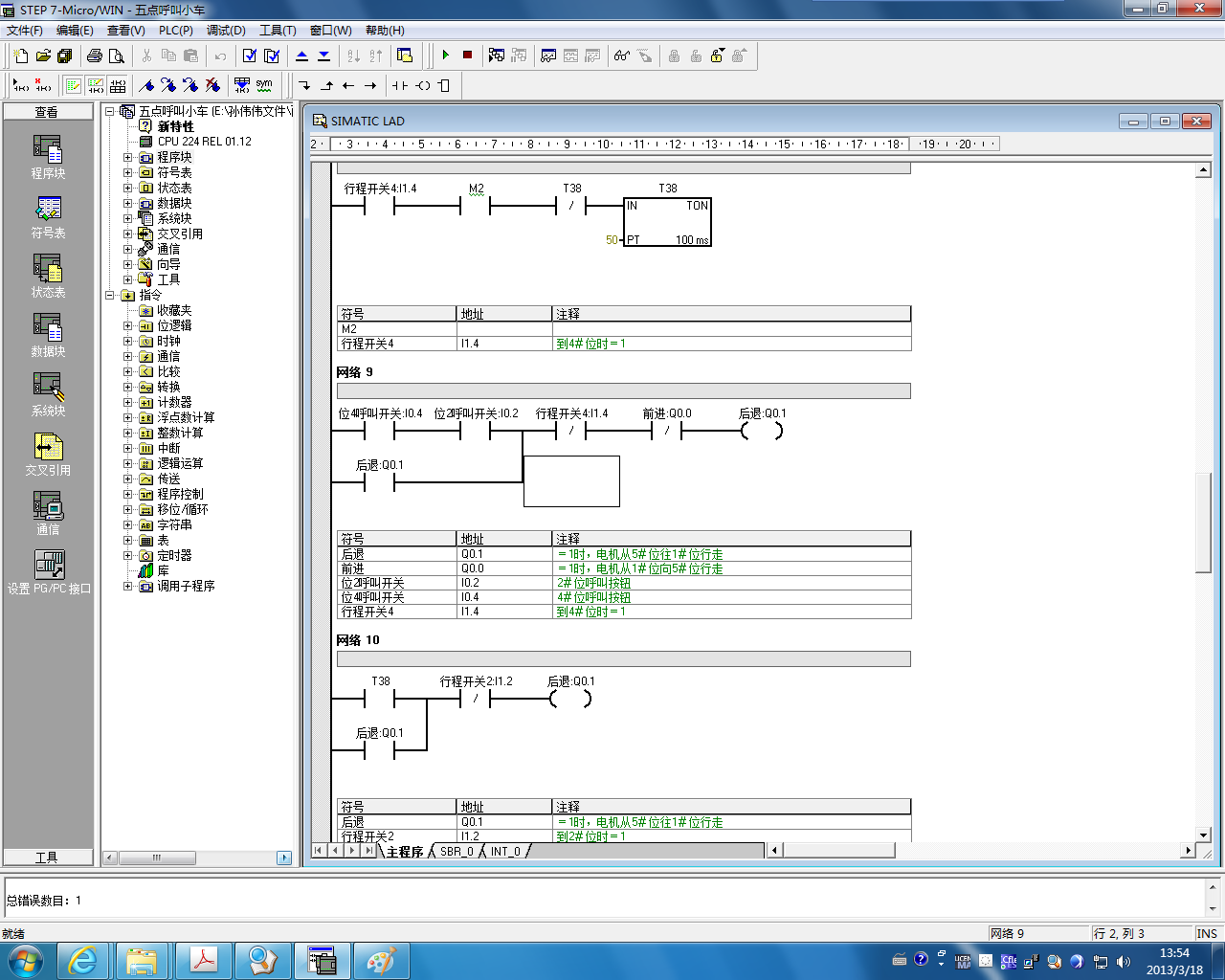Toggle the program status glasses icon
The image size is (1225, 980).
tap(622, 56)
